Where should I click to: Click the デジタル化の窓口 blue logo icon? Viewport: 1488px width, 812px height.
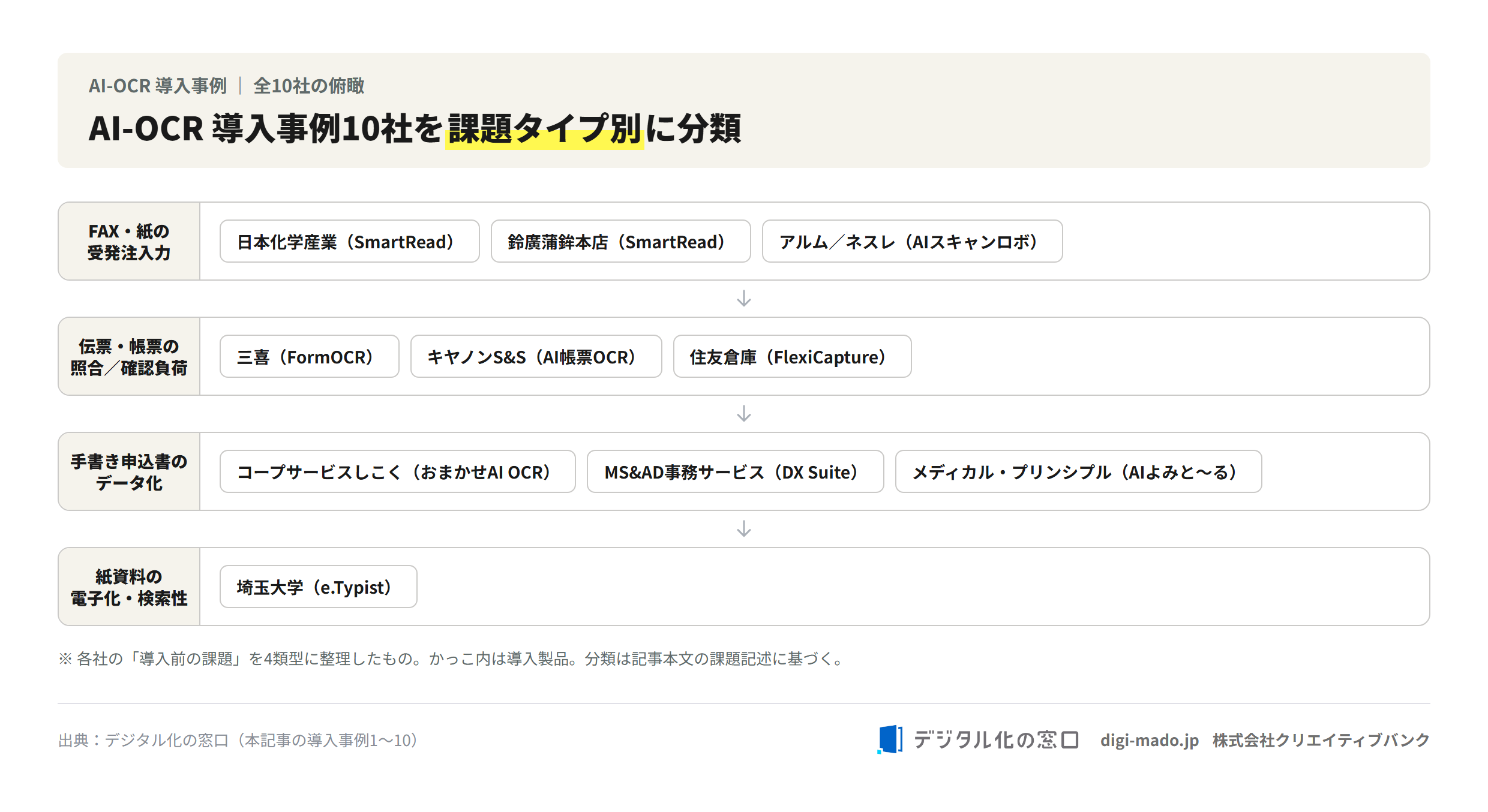890,739
